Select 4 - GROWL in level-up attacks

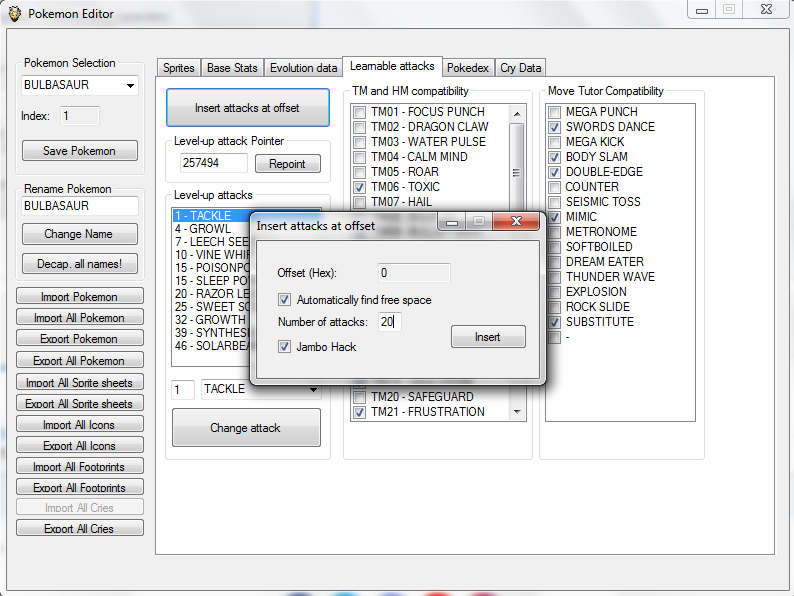point(205,229)
